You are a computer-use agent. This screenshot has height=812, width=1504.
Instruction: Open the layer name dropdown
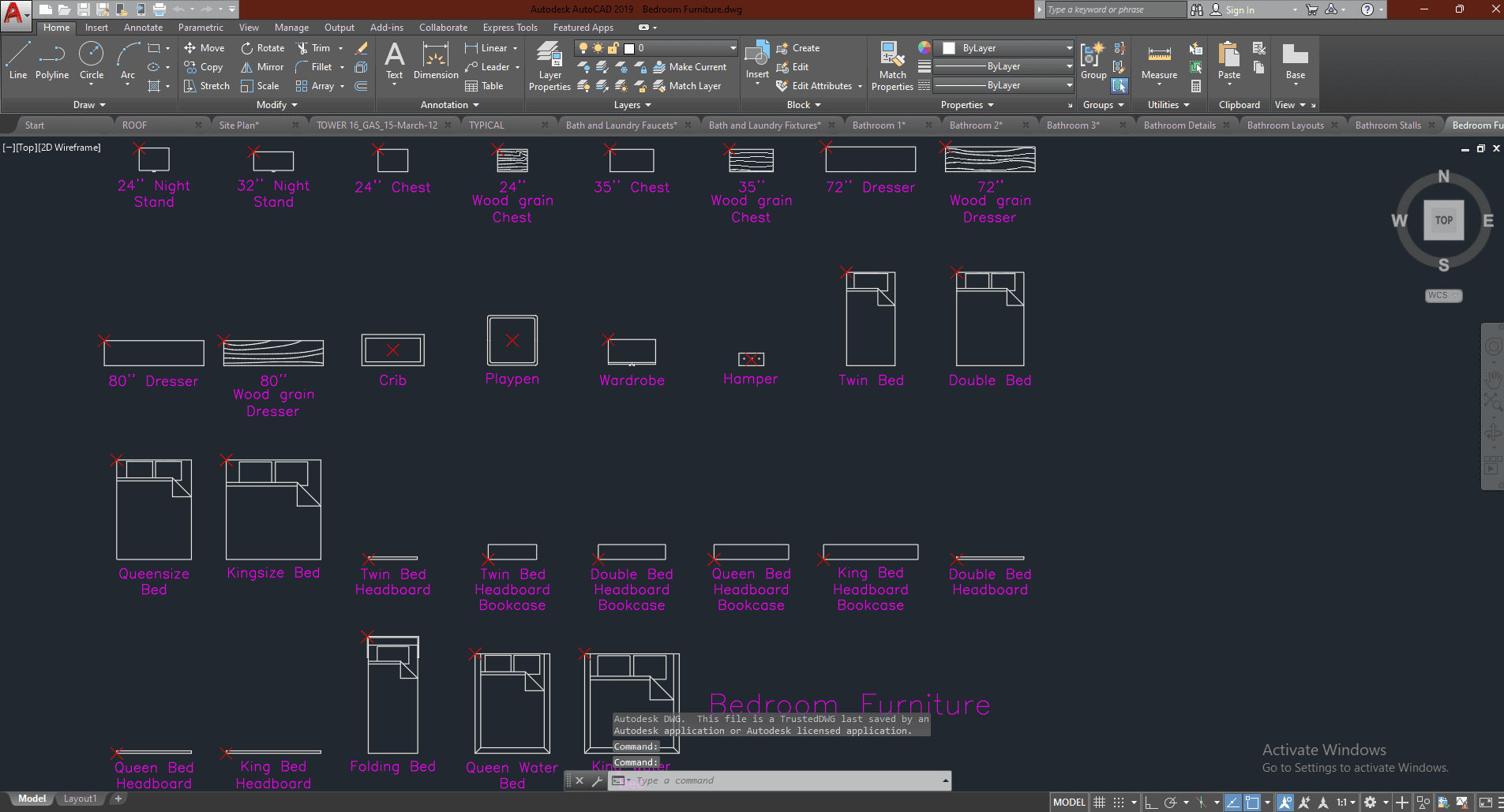(x=733, y=48)
